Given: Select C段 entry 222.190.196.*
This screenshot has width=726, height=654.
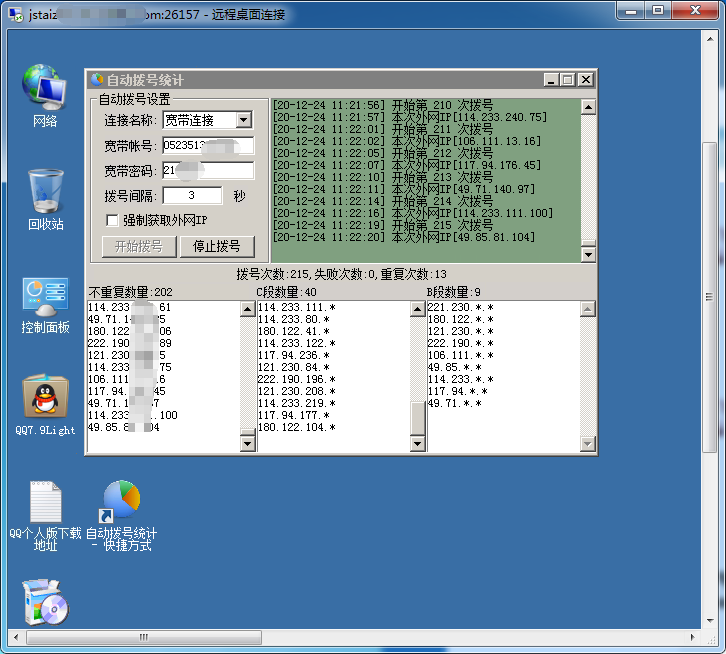Looking at the screenshot, I should (x=297, y=379).
